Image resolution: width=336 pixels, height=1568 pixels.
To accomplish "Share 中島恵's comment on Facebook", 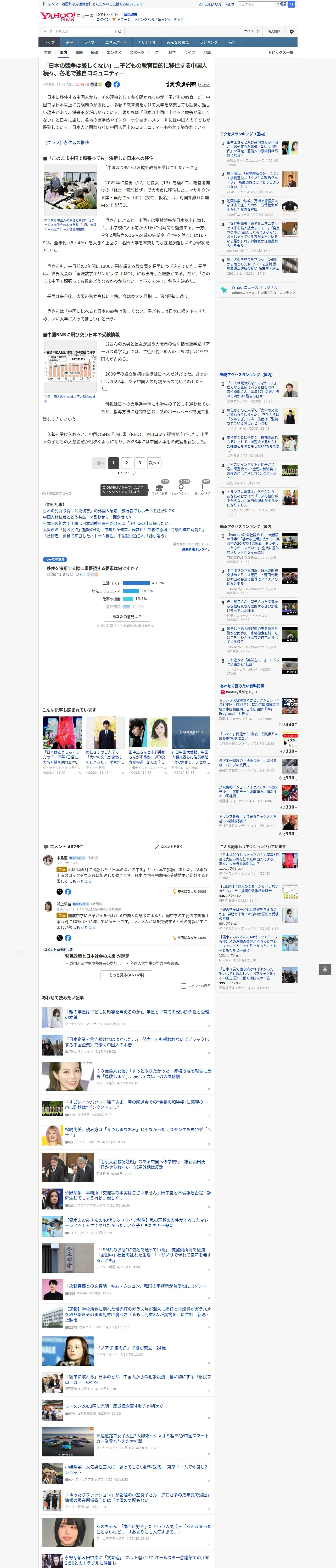I will tap(68, 891).
